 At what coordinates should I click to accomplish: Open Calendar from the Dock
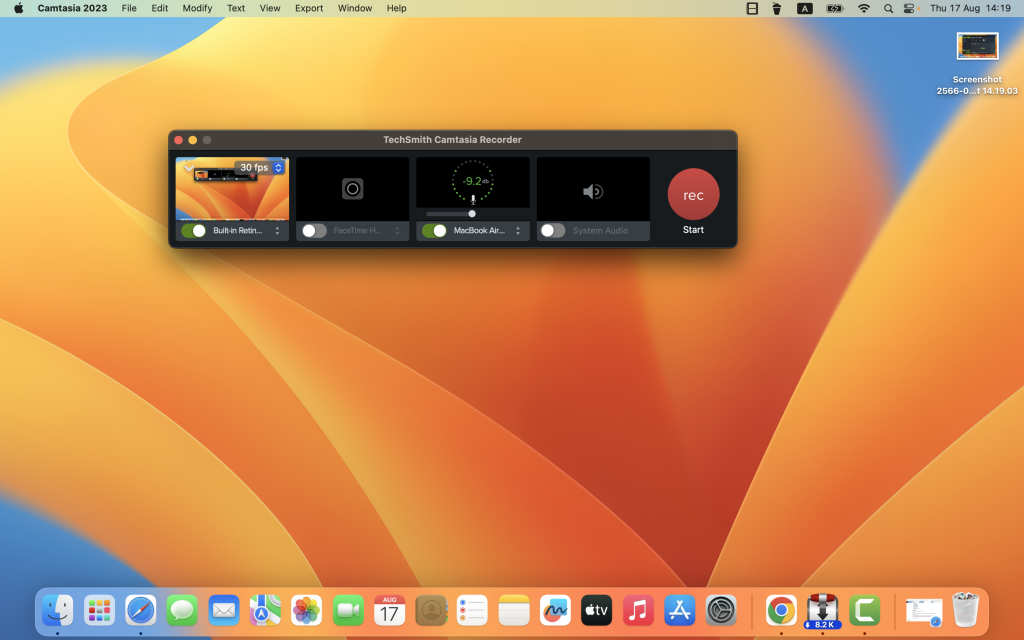tap(389, 611)
